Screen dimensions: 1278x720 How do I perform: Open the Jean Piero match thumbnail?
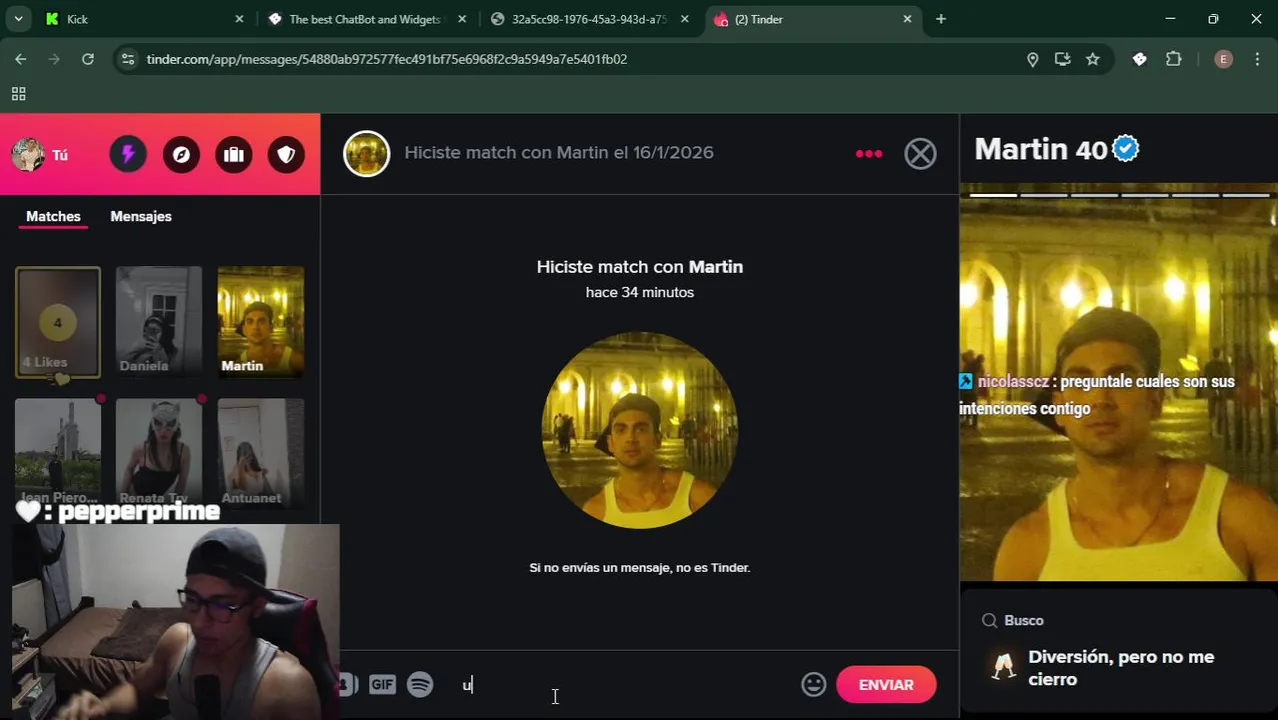(x=58, y=453)
